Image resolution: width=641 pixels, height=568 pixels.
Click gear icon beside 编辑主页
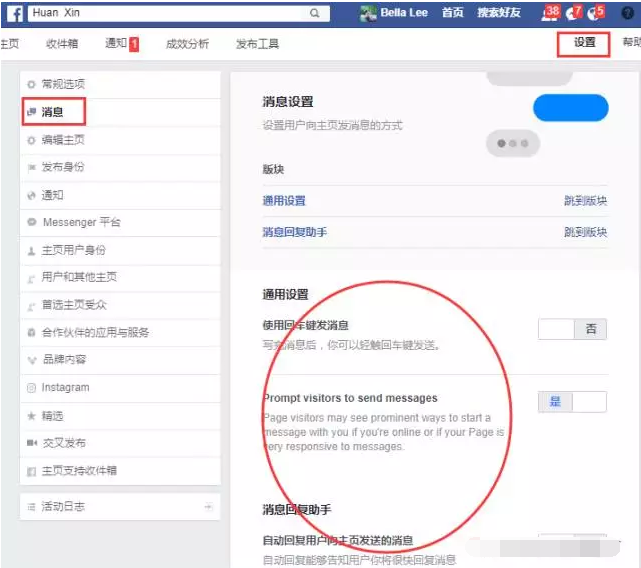click(31, 140)
